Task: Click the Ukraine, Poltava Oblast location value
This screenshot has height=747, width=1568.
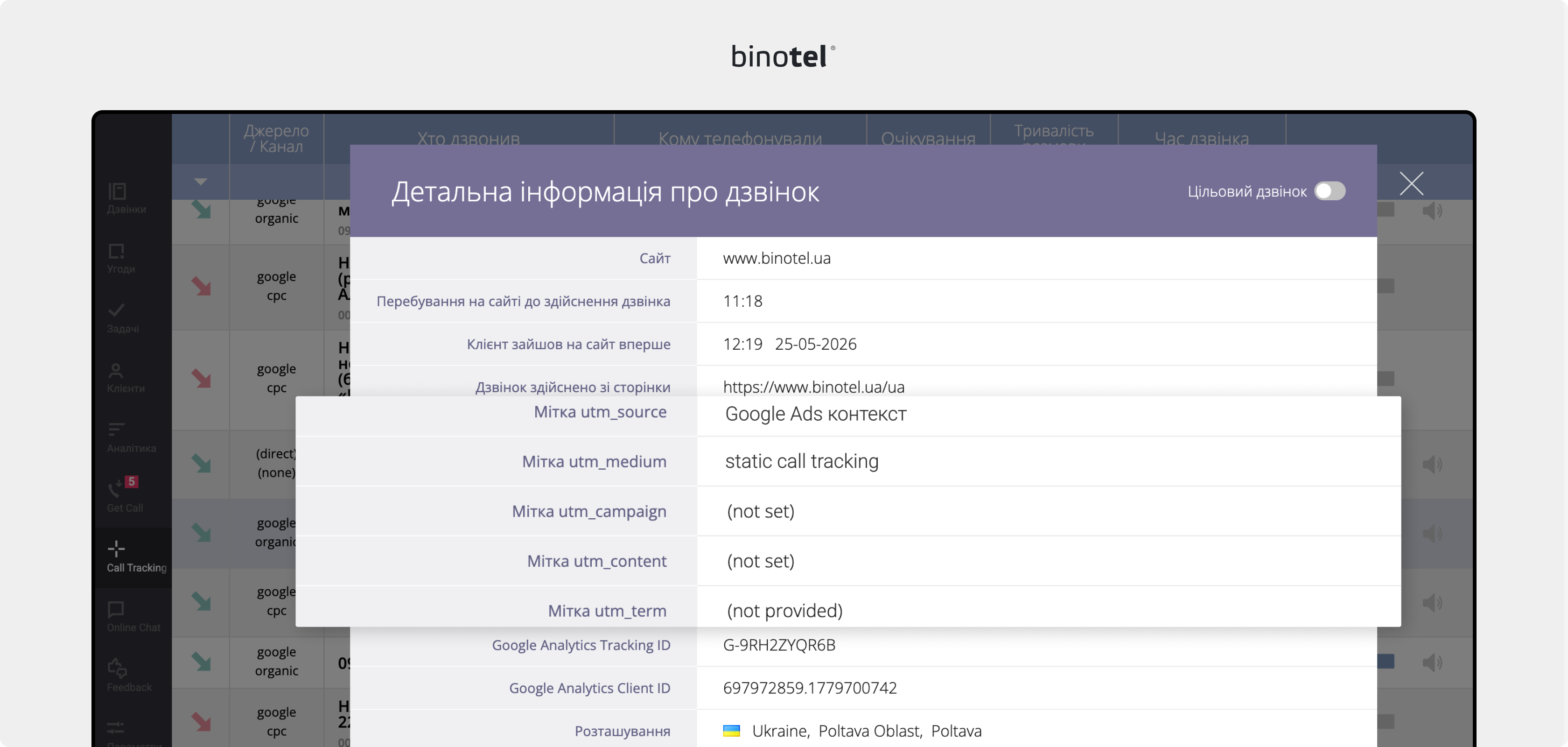Action: 867,731
